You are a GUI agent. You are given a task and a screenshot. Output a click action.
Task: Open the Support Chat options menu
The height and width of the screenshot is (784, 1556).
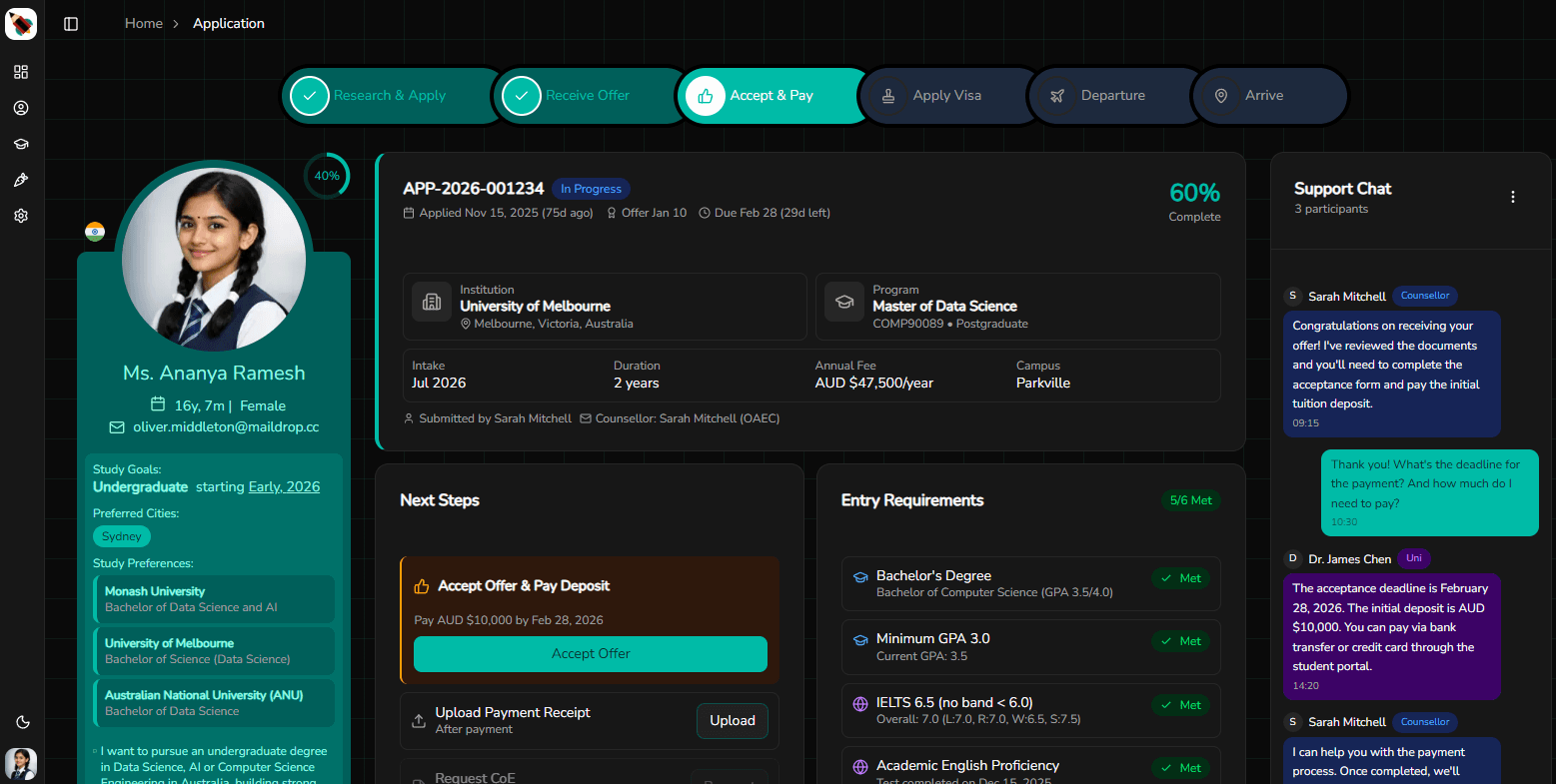1513,197
